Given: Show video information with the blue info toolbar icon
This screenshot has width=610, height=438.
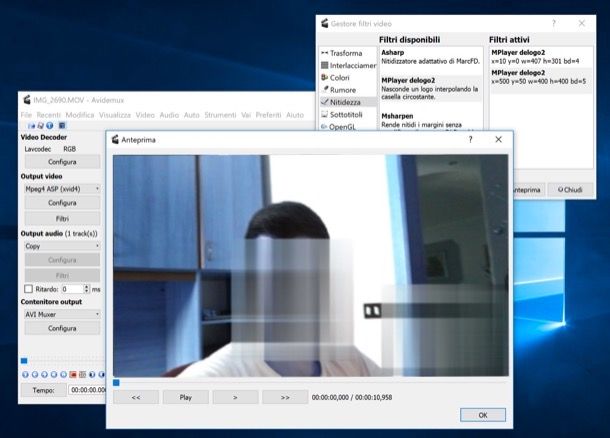Looking at the screenshot, I should [x=50, y=126].
